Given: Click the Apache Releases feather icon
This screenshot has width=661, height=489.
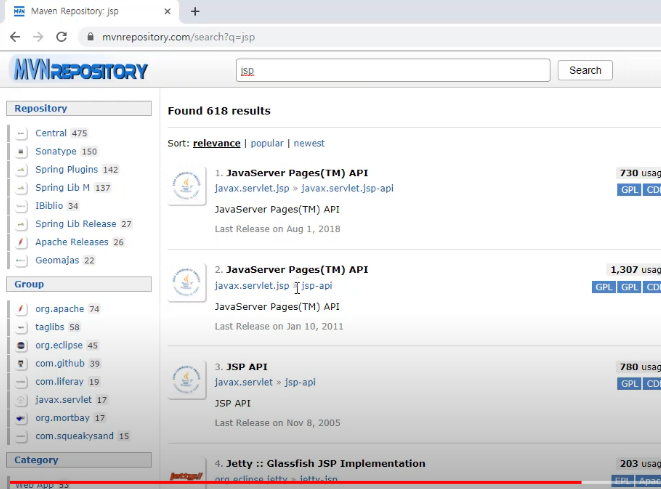Looking at the screenshot, I should point(21,242).
